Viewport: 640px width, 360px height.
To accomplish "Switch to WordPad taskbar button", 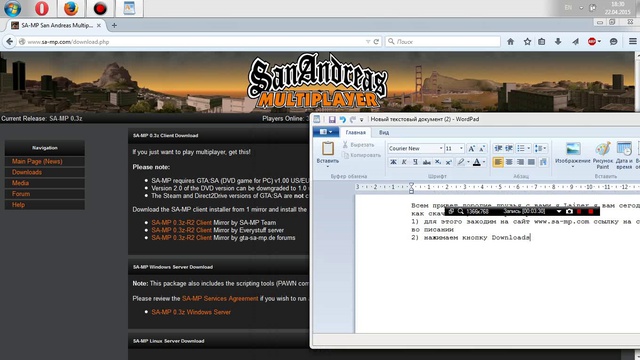I will (x=129, y=8).
